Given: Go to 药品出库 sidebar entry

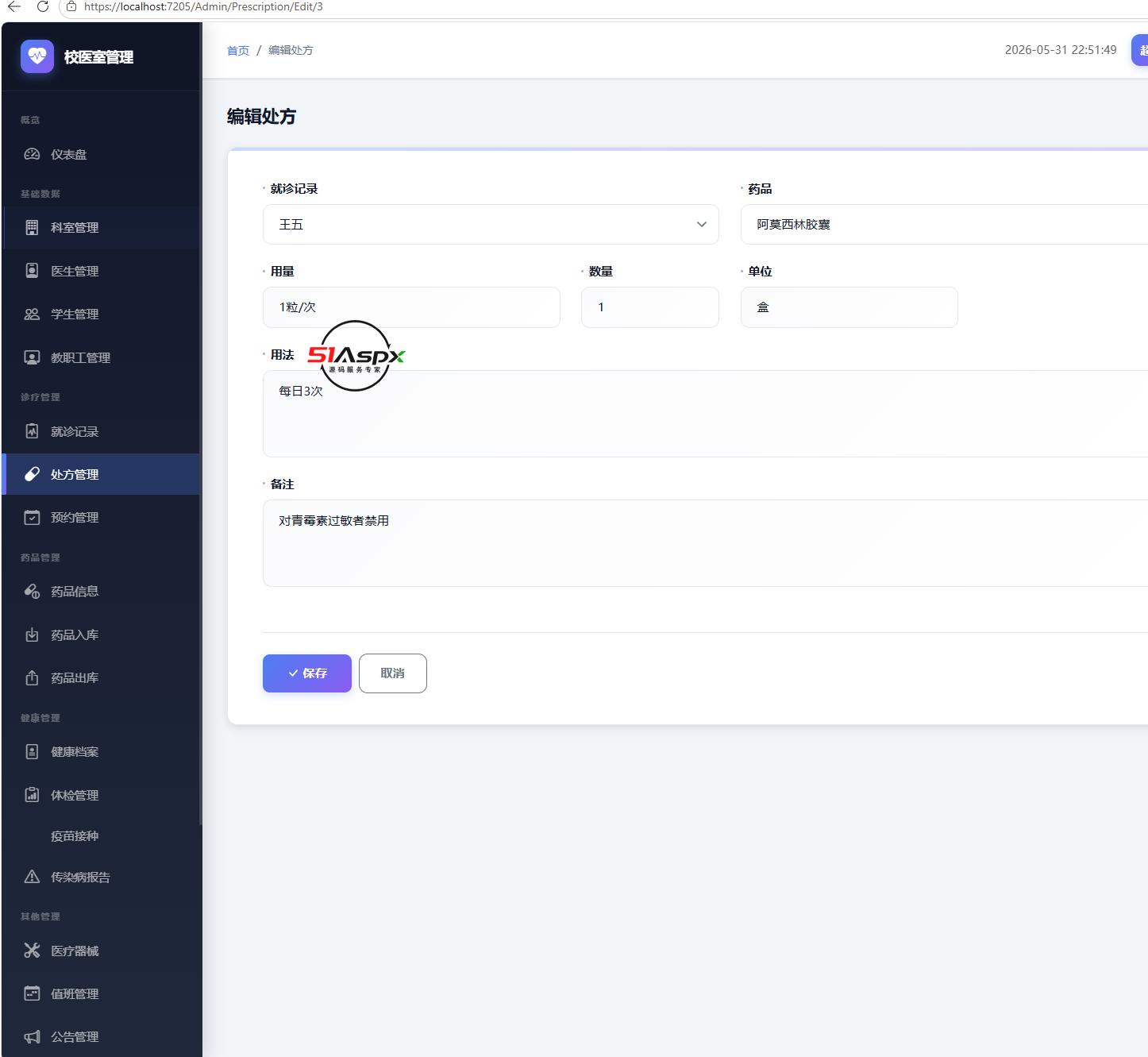Looking at the screenshot, I should [x=102, y=677].
